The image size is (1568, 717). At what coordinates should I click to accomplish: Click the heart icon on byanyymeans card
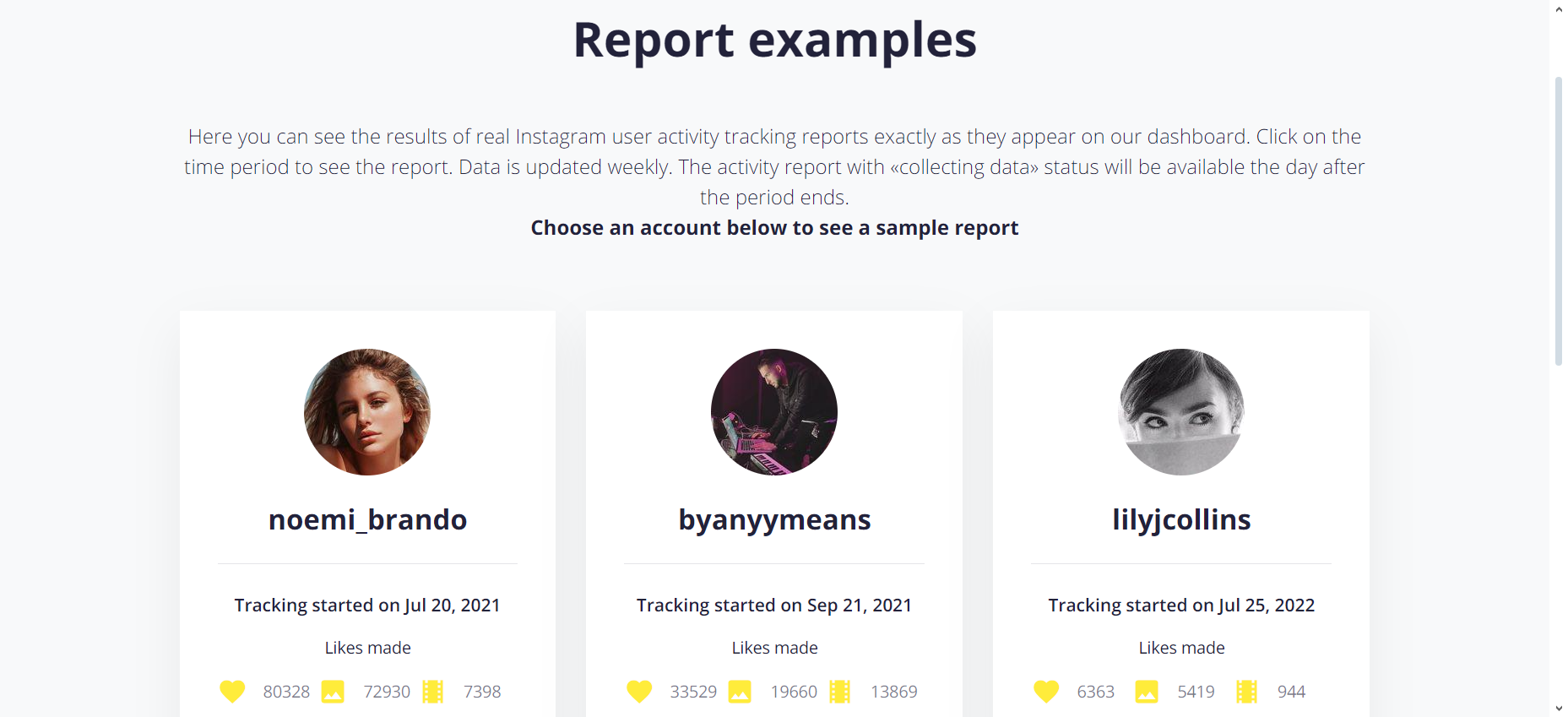click(x=639, y=692)
